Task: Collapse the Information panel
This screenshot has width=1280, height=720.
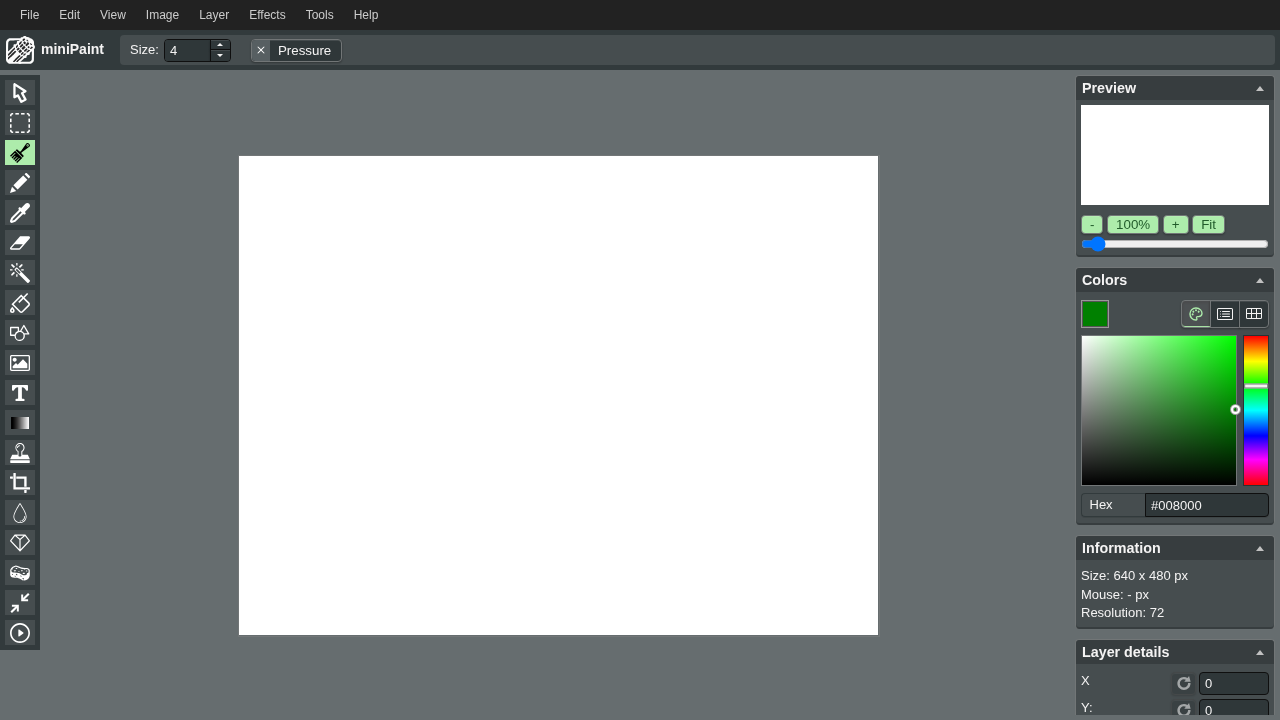Action: [1260, 549]
